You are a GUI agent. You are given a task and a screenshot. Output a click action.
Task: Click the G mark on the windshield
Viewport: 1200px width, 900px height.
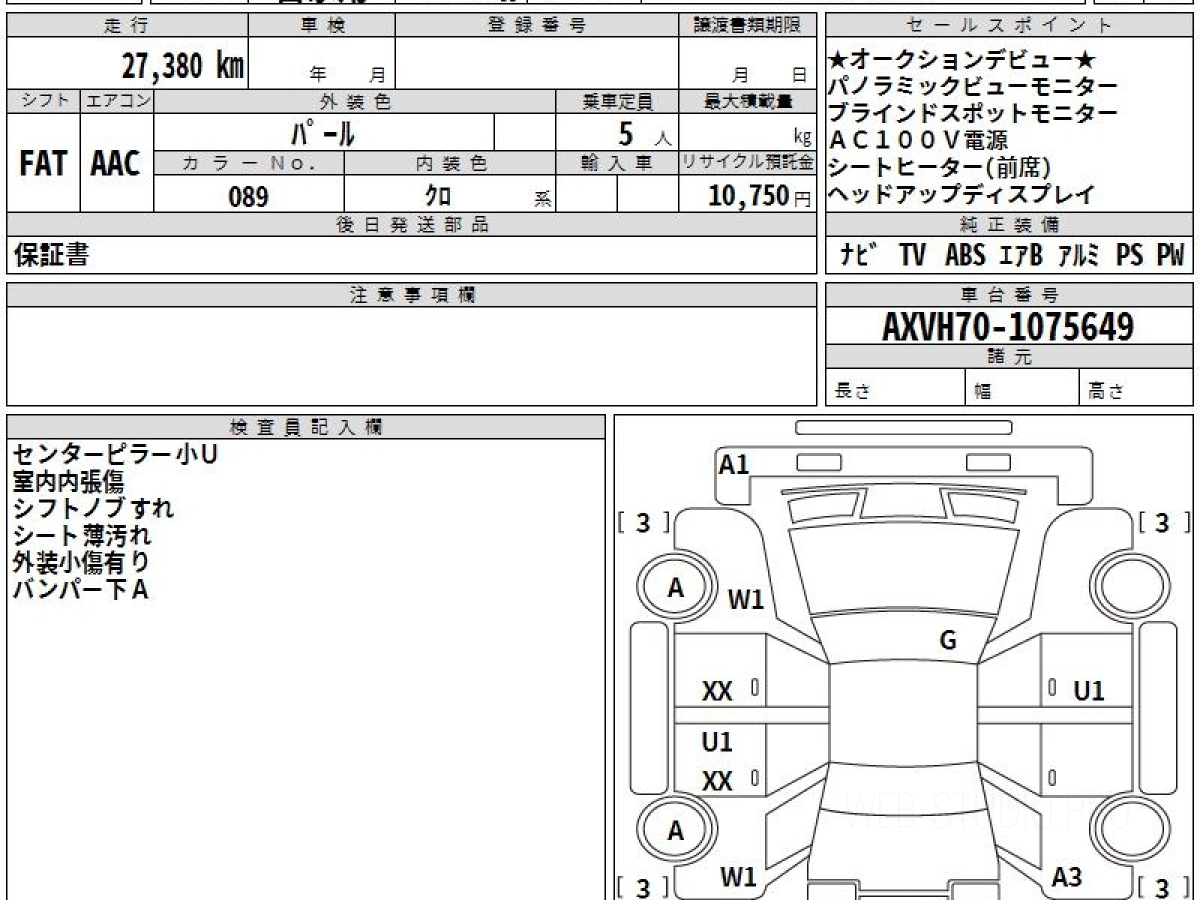point(948,641)
